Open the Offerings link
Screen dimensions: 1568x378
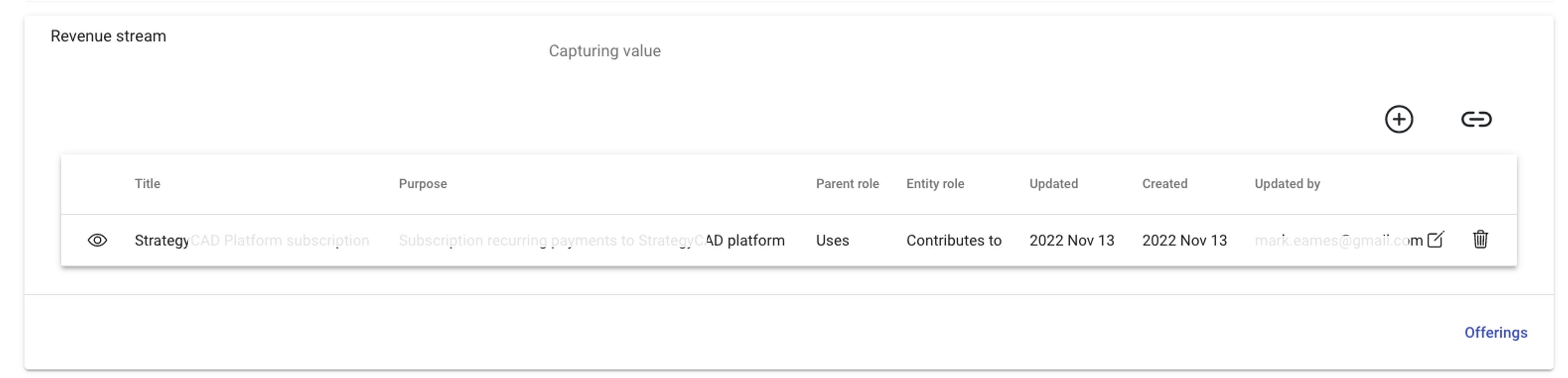coord(1495,333)
